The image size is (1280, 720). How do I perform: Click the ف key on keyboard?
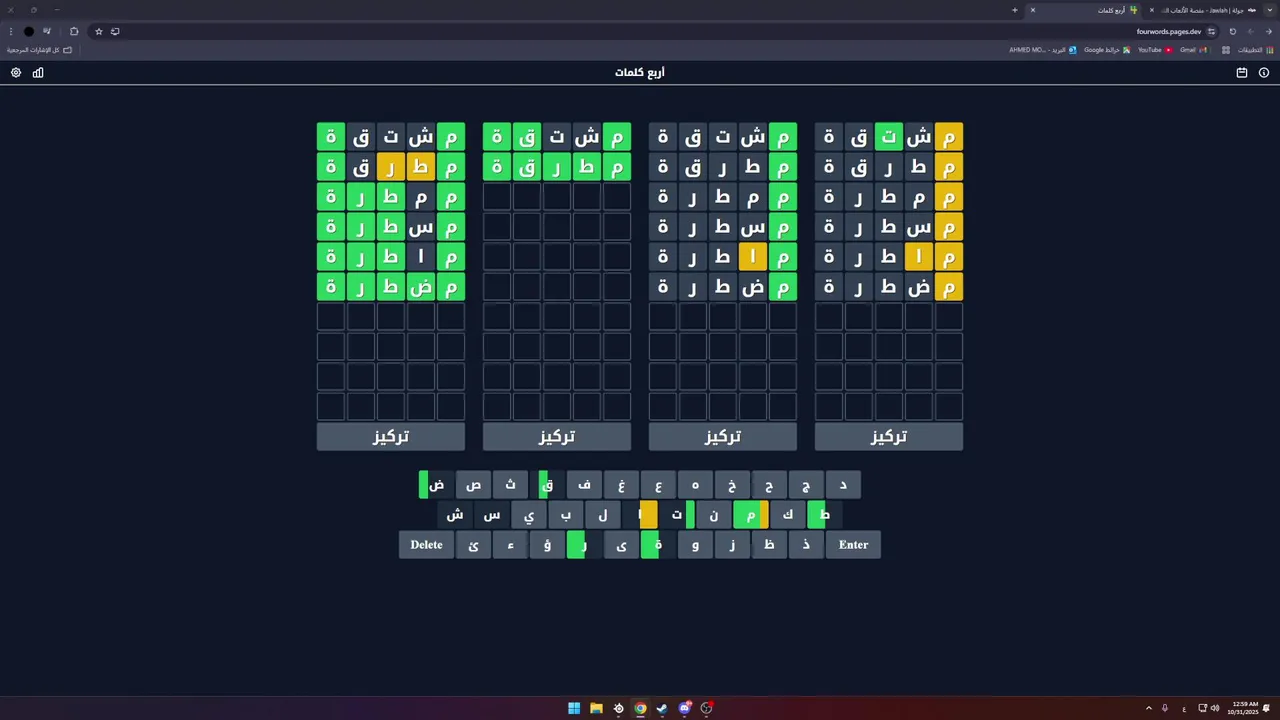point(585,485)
